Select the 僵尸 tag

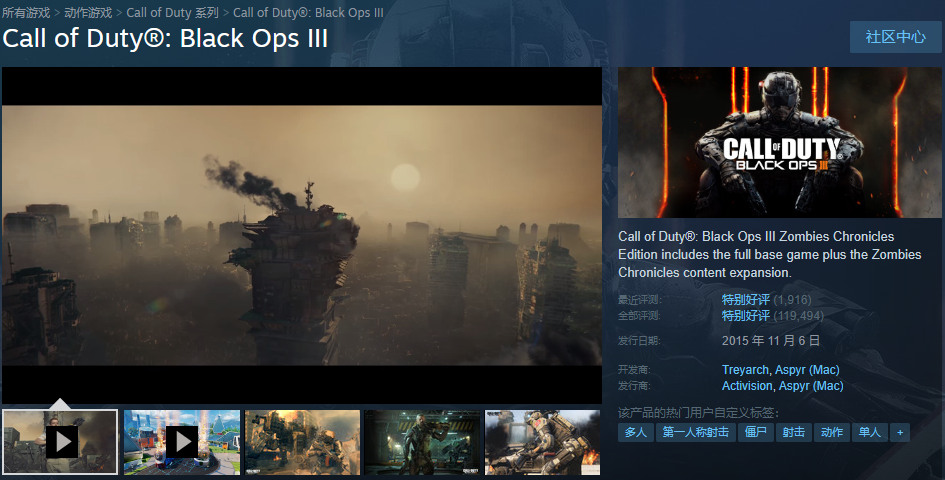(x=756, y=432)
